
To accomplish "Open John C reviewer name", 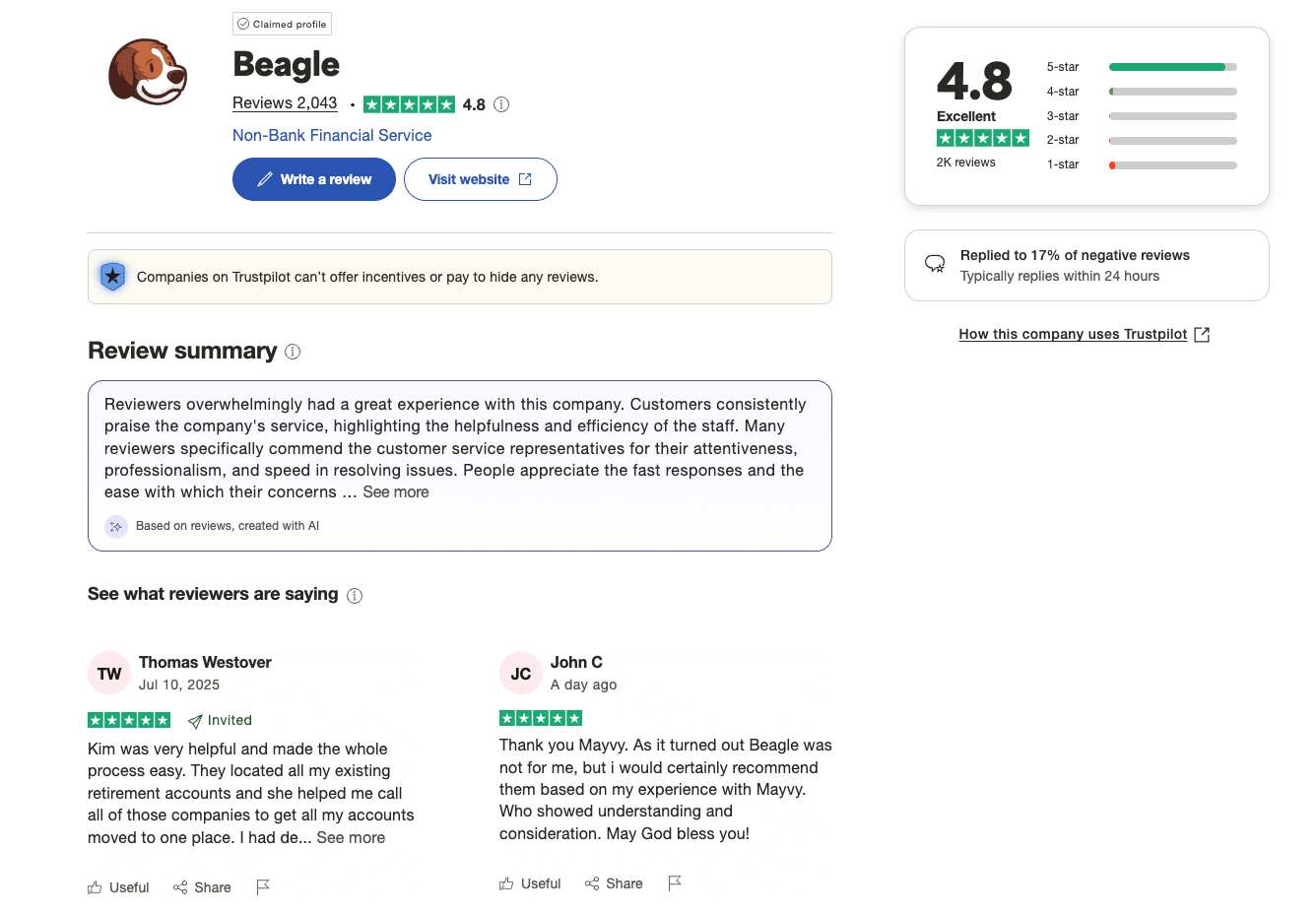I will [x=576, y=663].
